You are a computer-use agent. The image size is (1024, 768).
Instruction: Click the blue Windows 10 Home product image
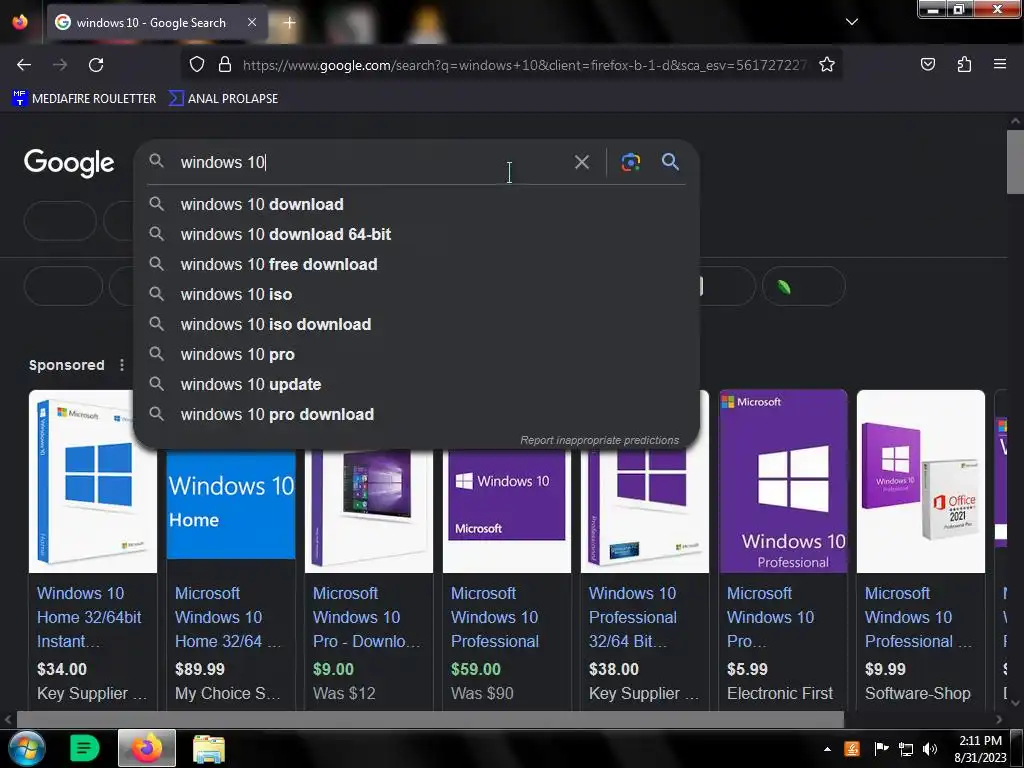(x=231, y=504)
